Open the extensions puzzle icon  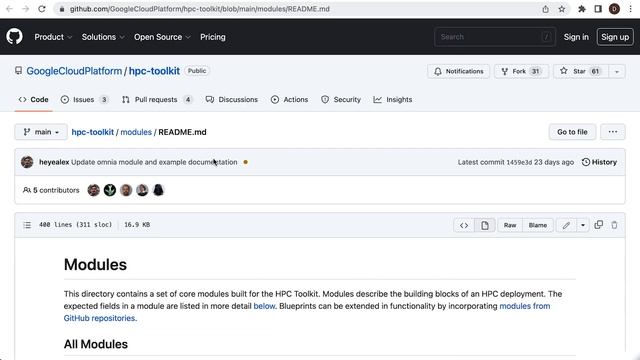point(582,9)
